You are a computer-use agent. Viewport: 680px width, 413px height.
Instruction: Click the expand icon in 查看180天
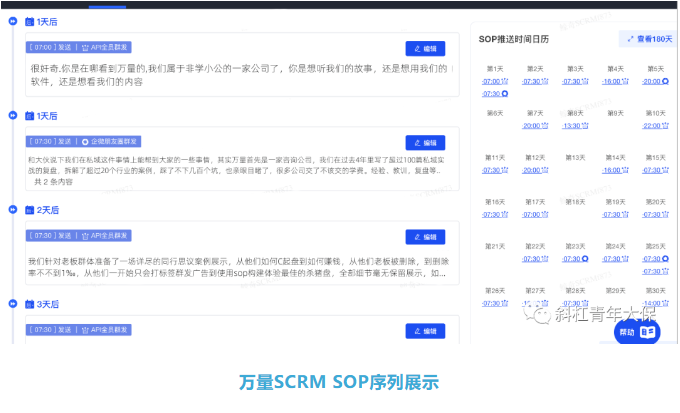coord(630,39)
